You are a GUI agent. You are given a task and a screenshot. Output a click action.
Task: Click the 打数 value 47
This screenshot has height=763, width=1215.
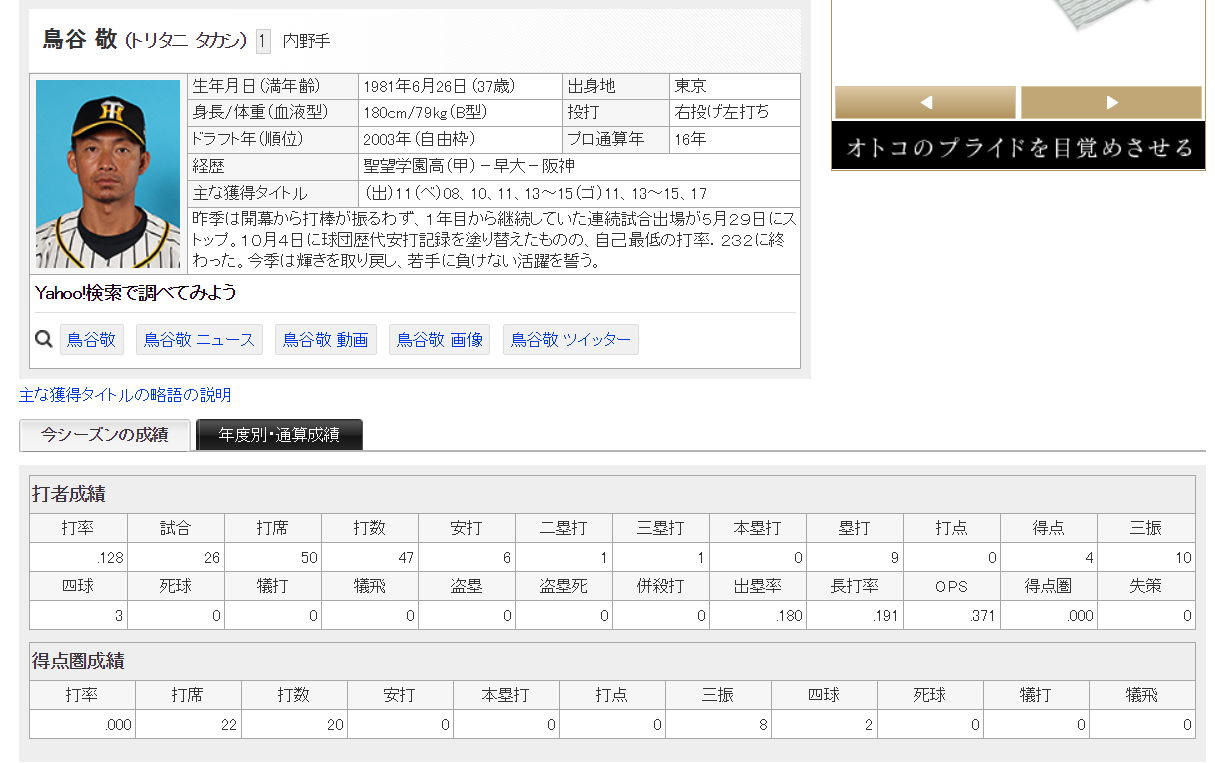(369, 558)
